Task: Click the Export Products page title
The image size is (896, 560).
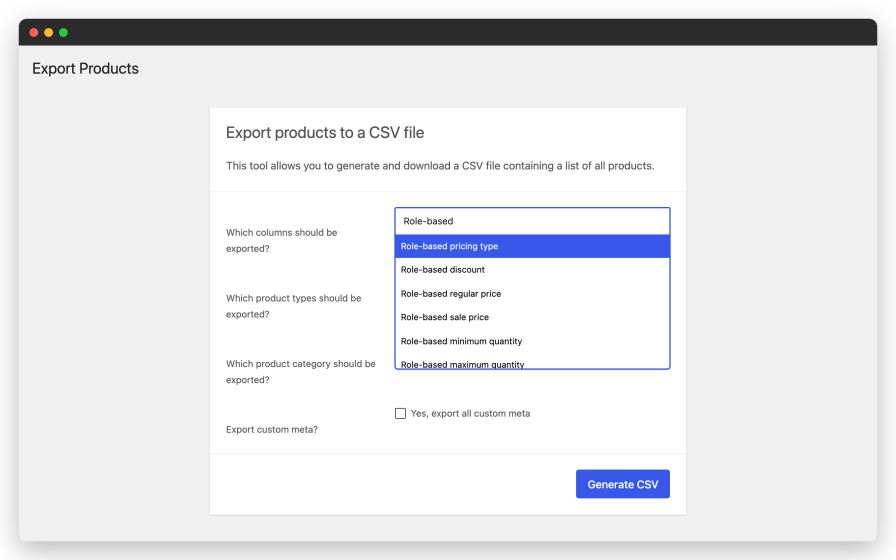Action: pyautogui.click(x=85, y=69)
